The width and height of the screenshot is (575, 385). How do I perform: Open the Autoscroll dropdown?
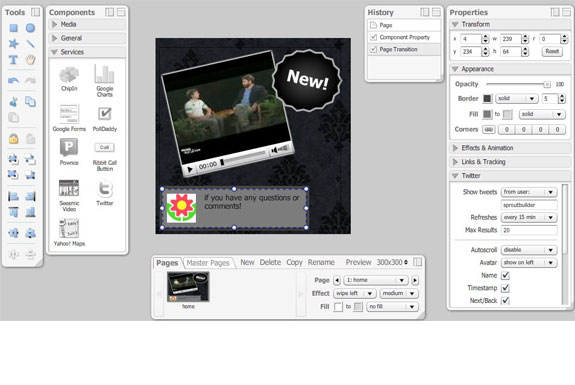click(x=529, y=250)
